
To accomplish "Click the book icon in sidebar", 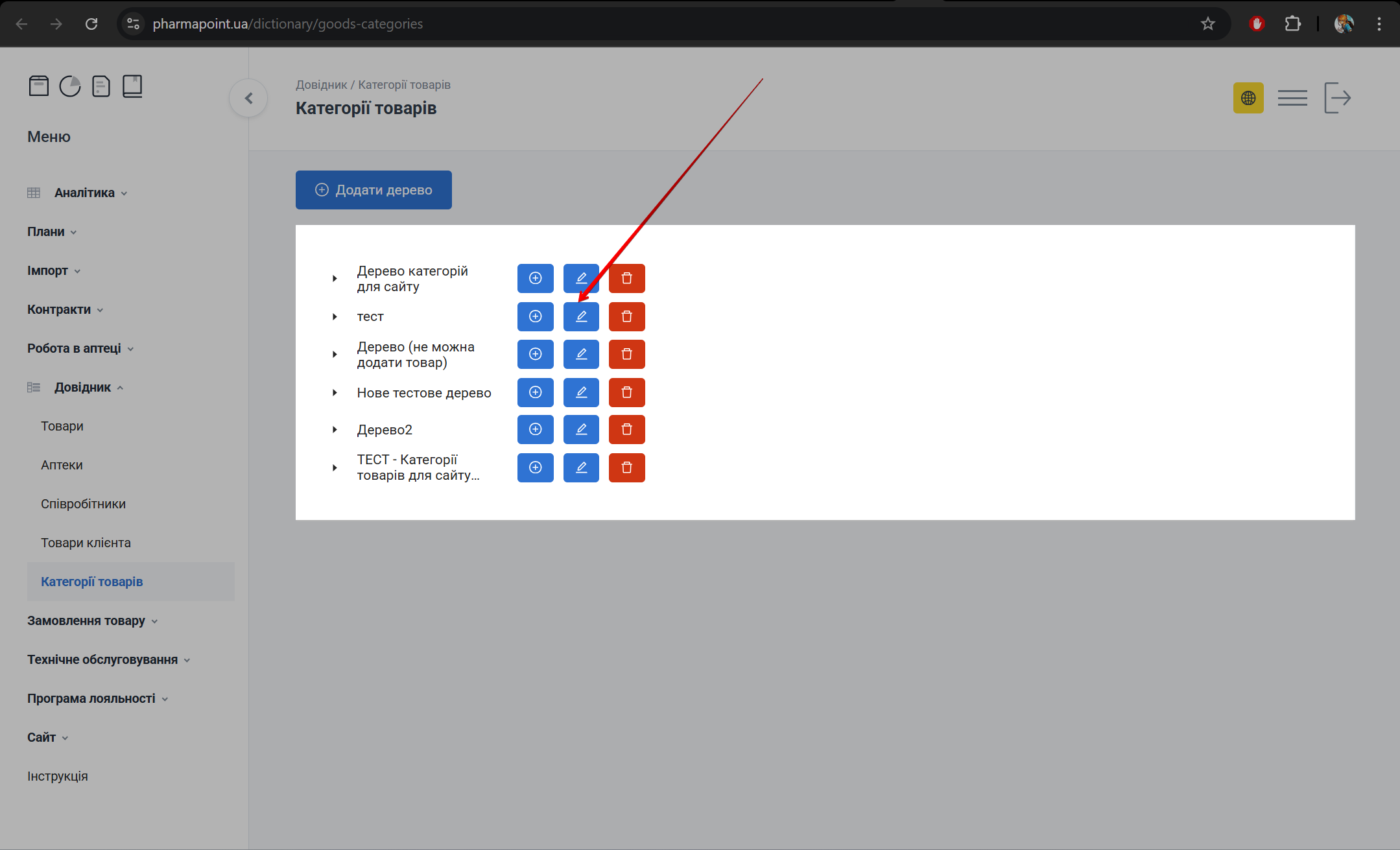I will [x=132, y=86].
